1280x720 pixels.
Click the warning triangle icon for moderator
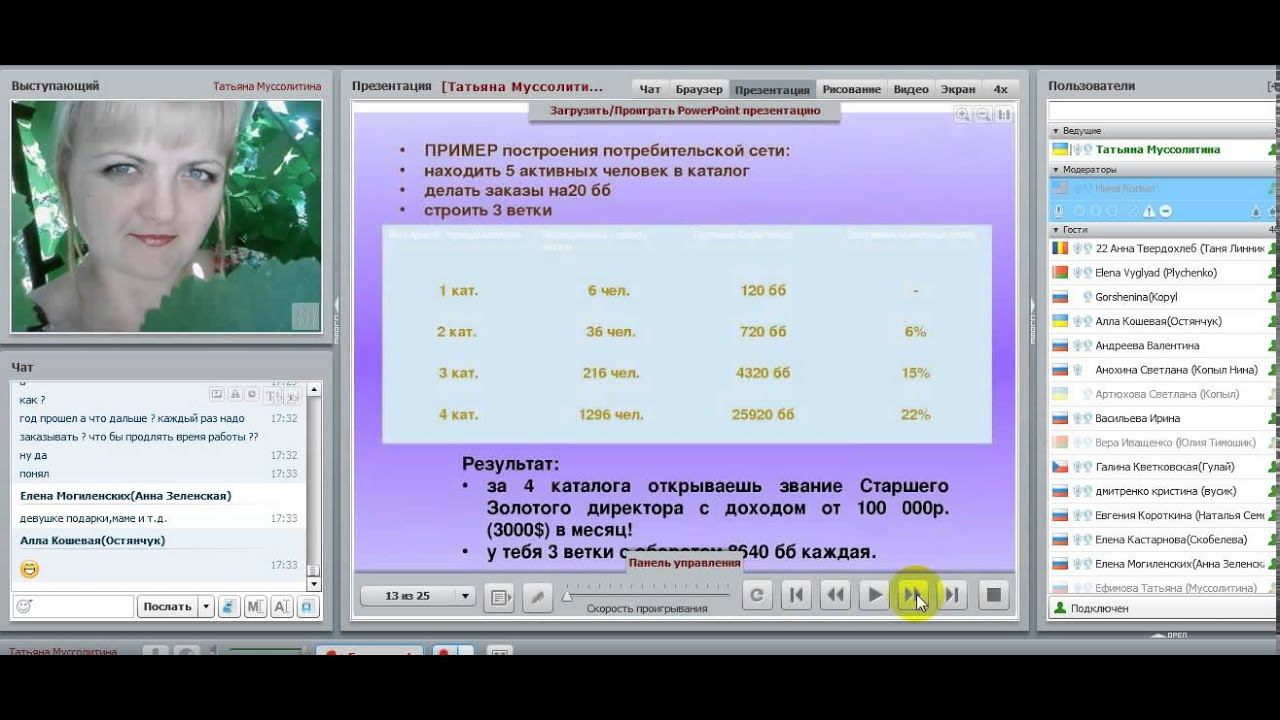(1150, 211)
